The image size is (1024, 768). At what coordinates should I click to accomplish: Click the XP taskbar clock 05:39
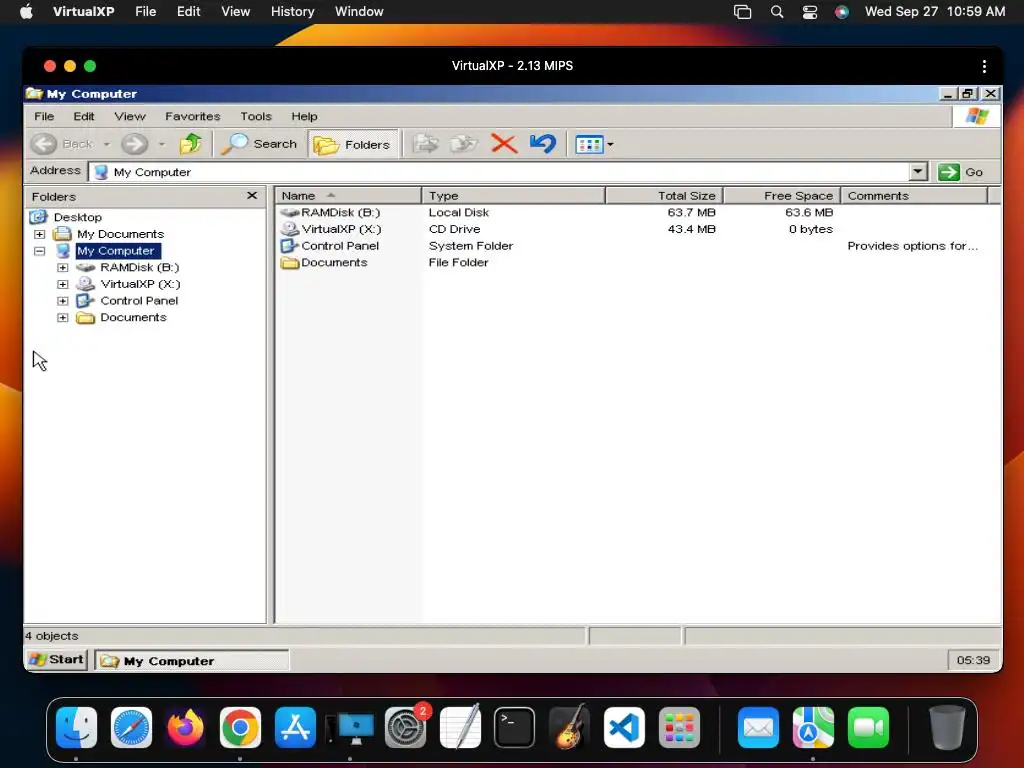tap(973, 660)
